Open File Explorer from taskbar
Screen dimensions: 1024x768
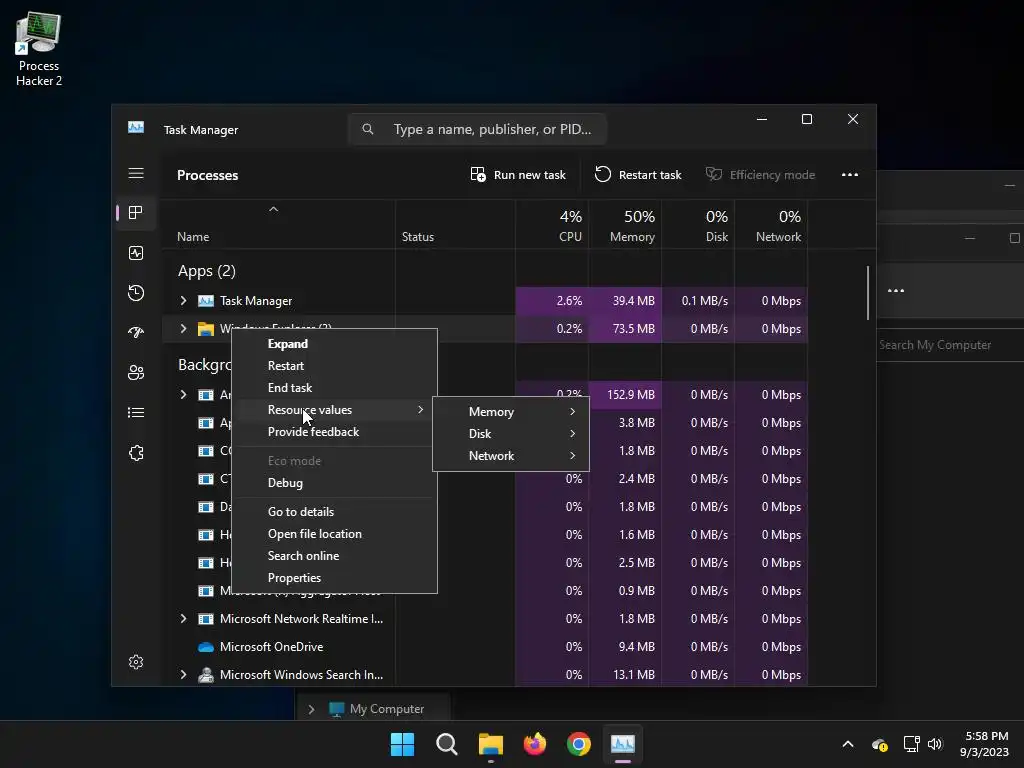coord(490,744)
